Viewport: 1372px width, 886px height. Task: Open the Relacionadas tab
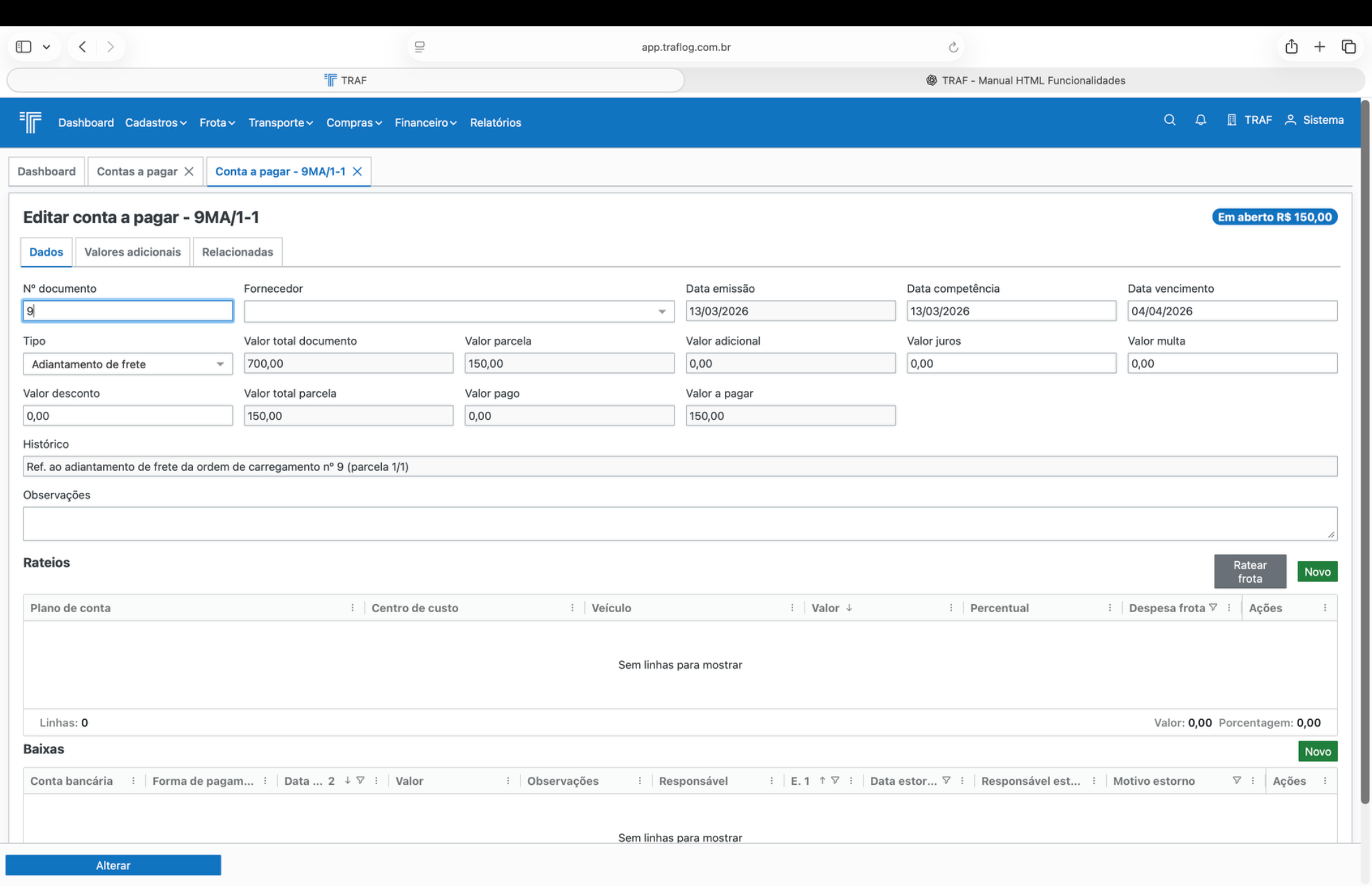pyautogui.click(x=237, y=252)
